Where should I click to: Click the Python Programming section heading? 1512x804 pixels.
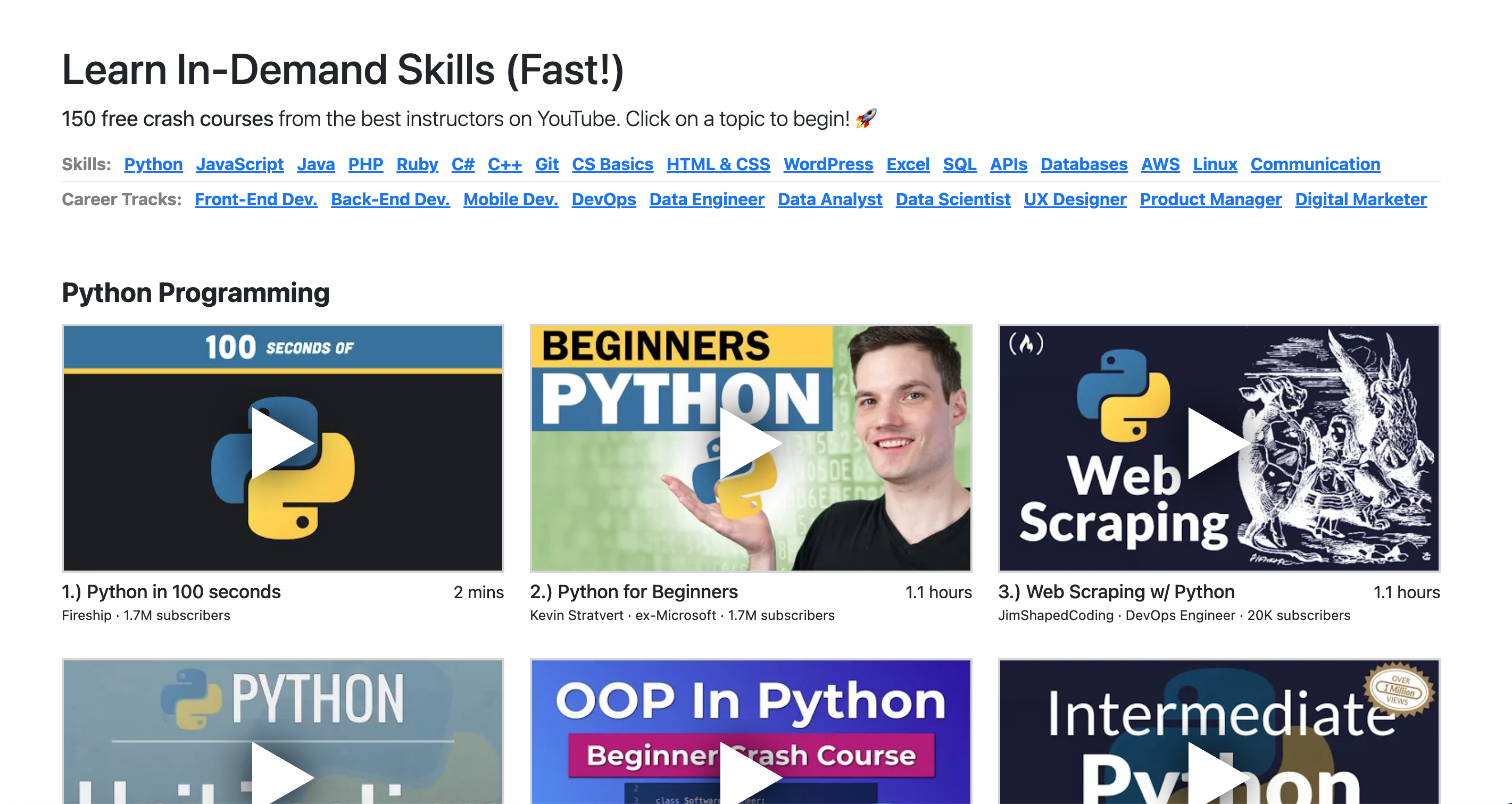[x=196, y=292]
